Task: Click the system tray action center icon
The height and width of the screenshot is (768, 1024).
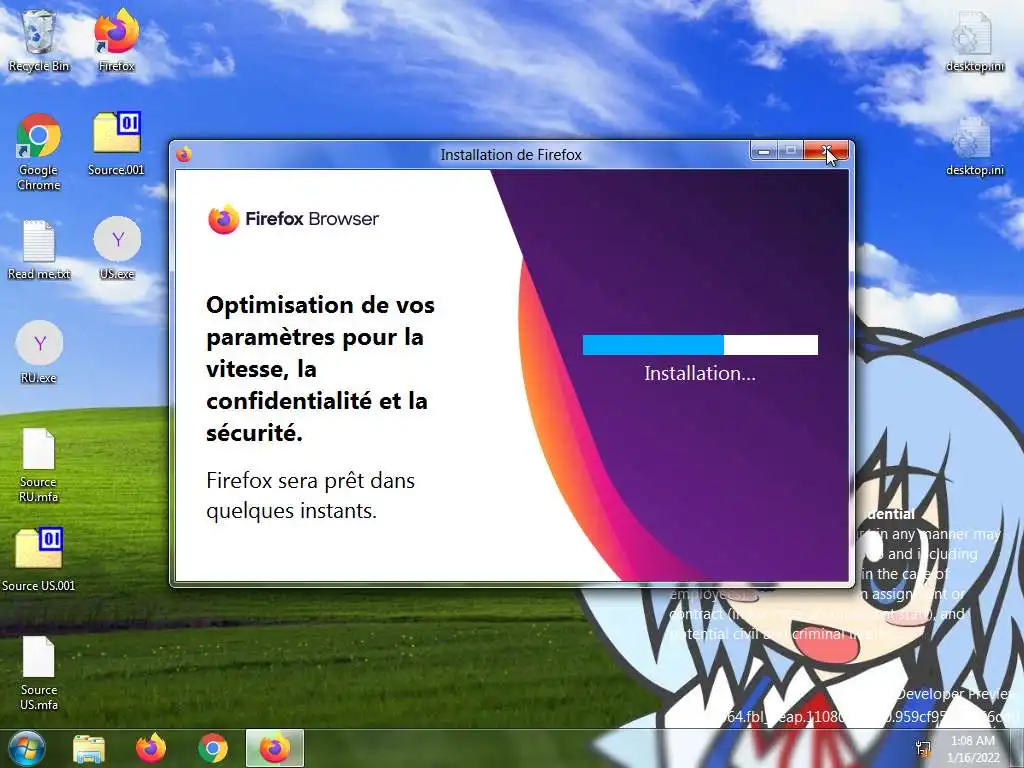Action: [923, 748]
